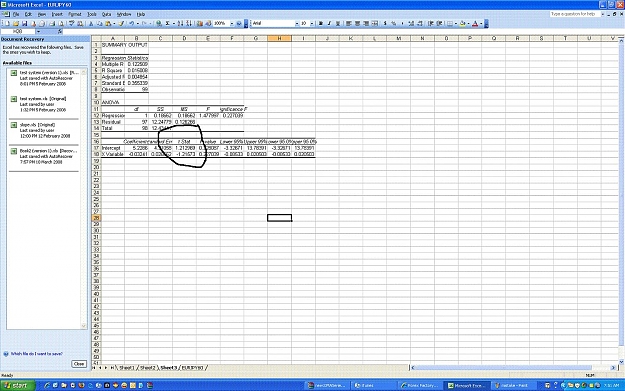This screenshot has width=625, height=391.
Task: Open the recovered 'slope.xls [Original]' file
Action: (x=45, y=130)
